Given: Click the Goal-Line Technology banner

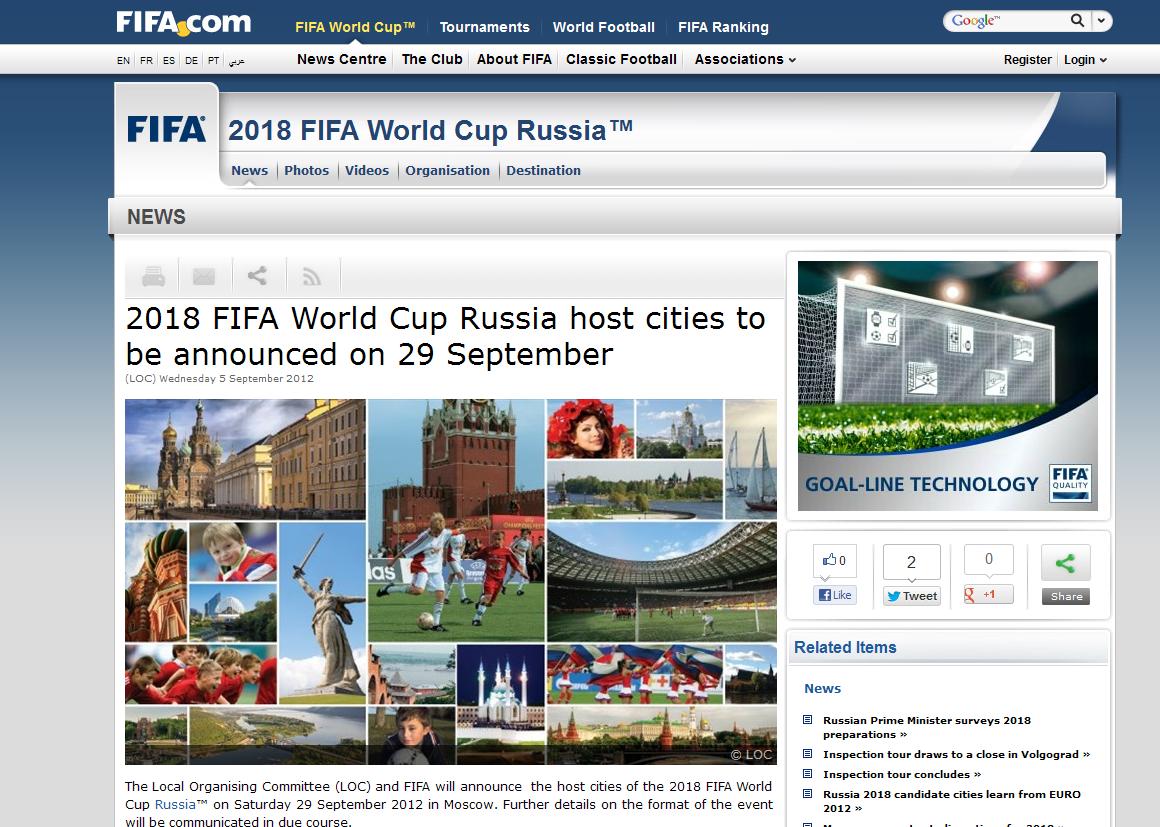Looking at the screenshot, I should click(x=947, y=386).
